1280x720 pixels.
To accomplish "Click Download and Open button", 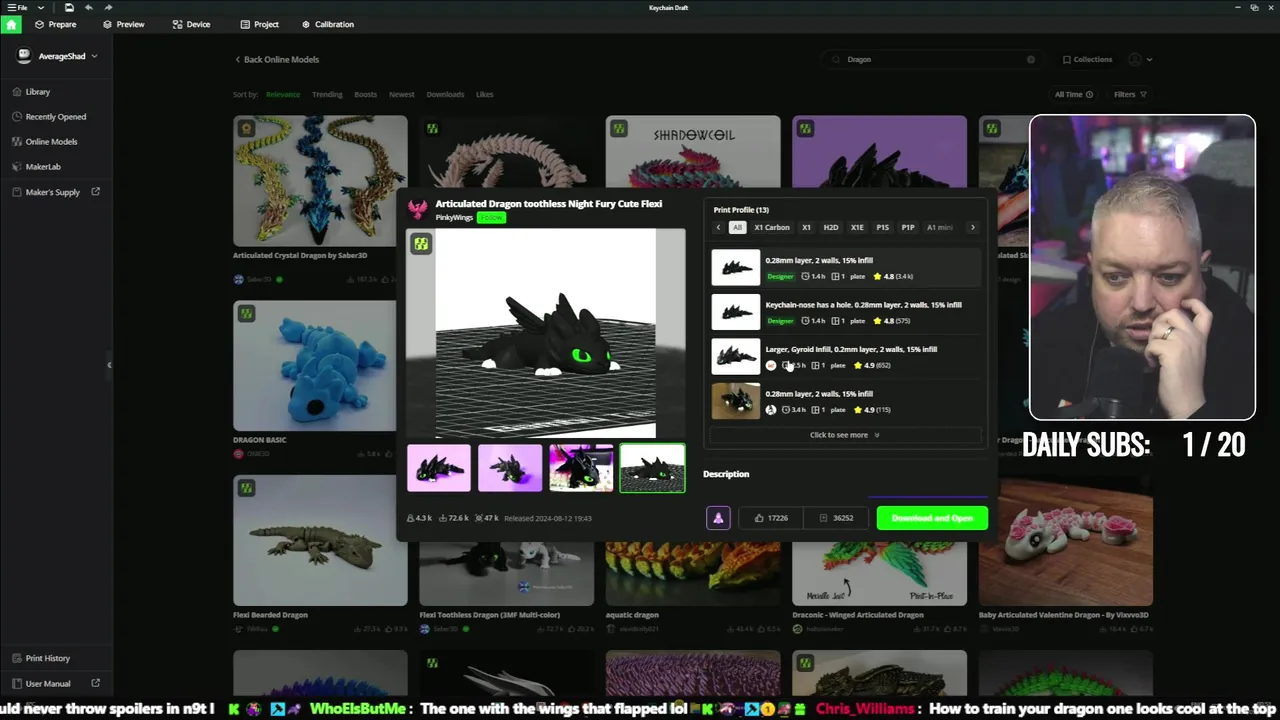I will tap(932, 518).
